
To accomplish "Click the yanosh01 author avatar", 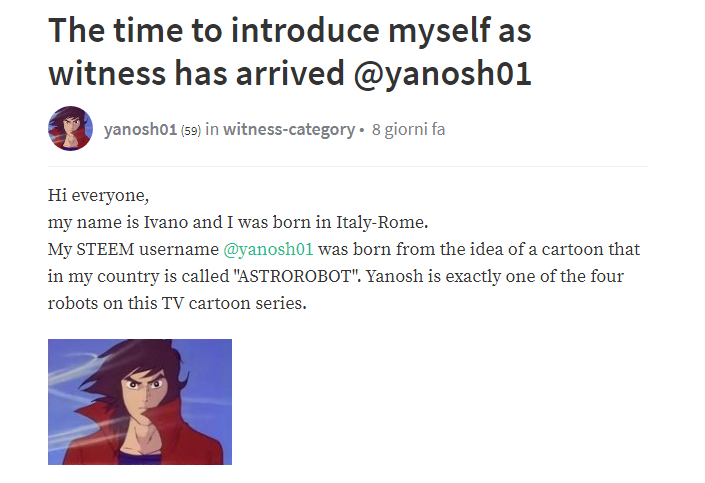I will click(70, 129).
